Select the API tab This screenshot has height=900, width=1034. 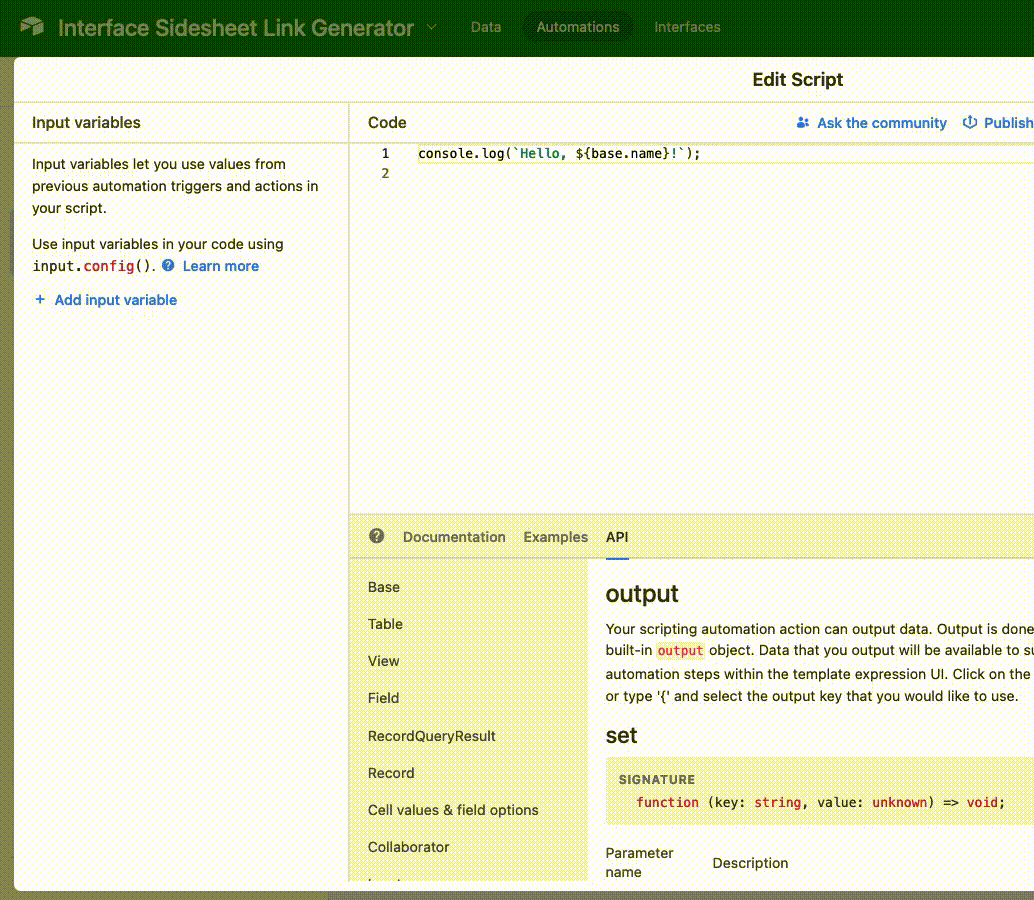[617, 537]
